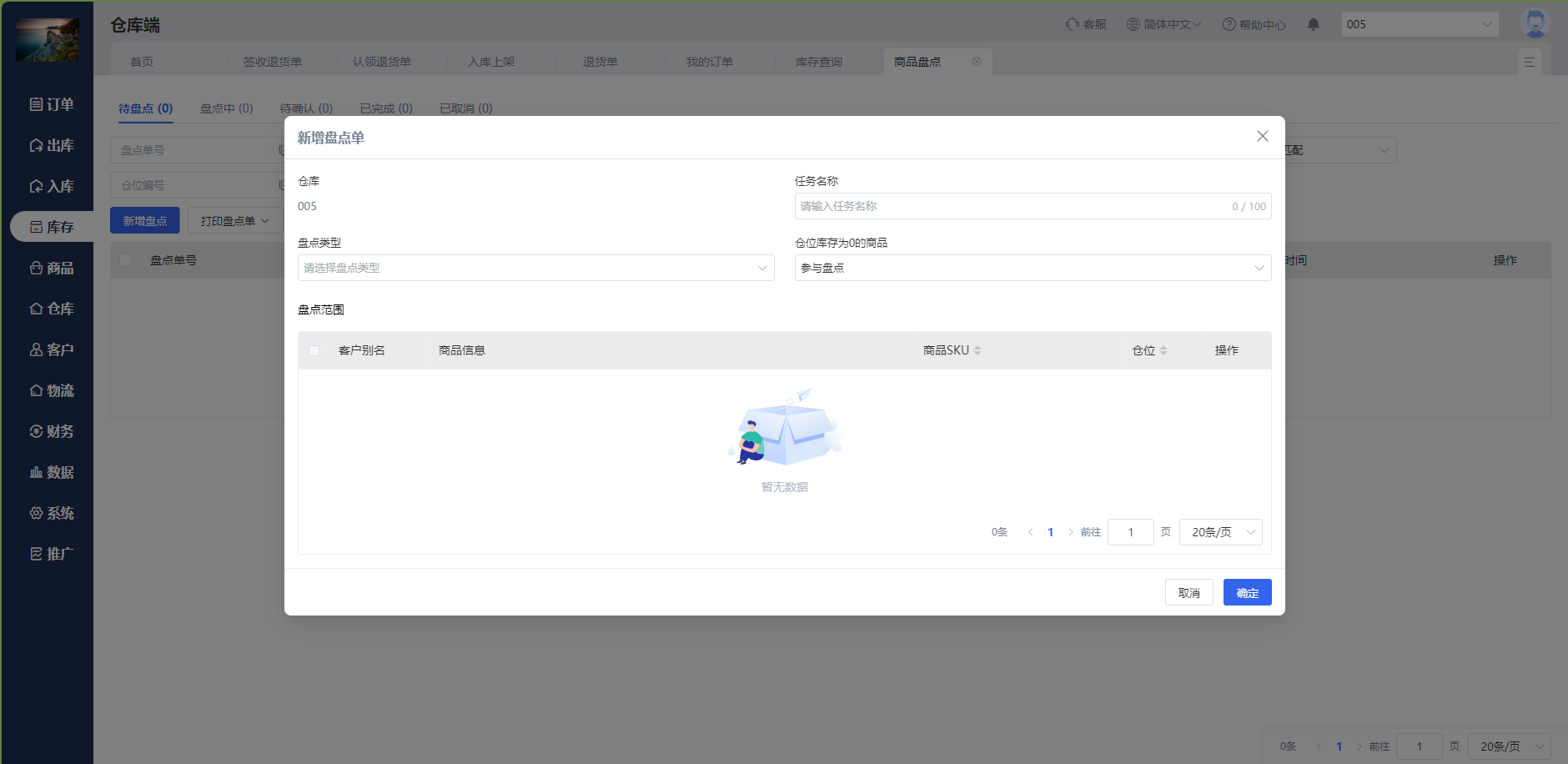
Task: Close the 商品盘点 tab with x icon
Action: point(977,62)
